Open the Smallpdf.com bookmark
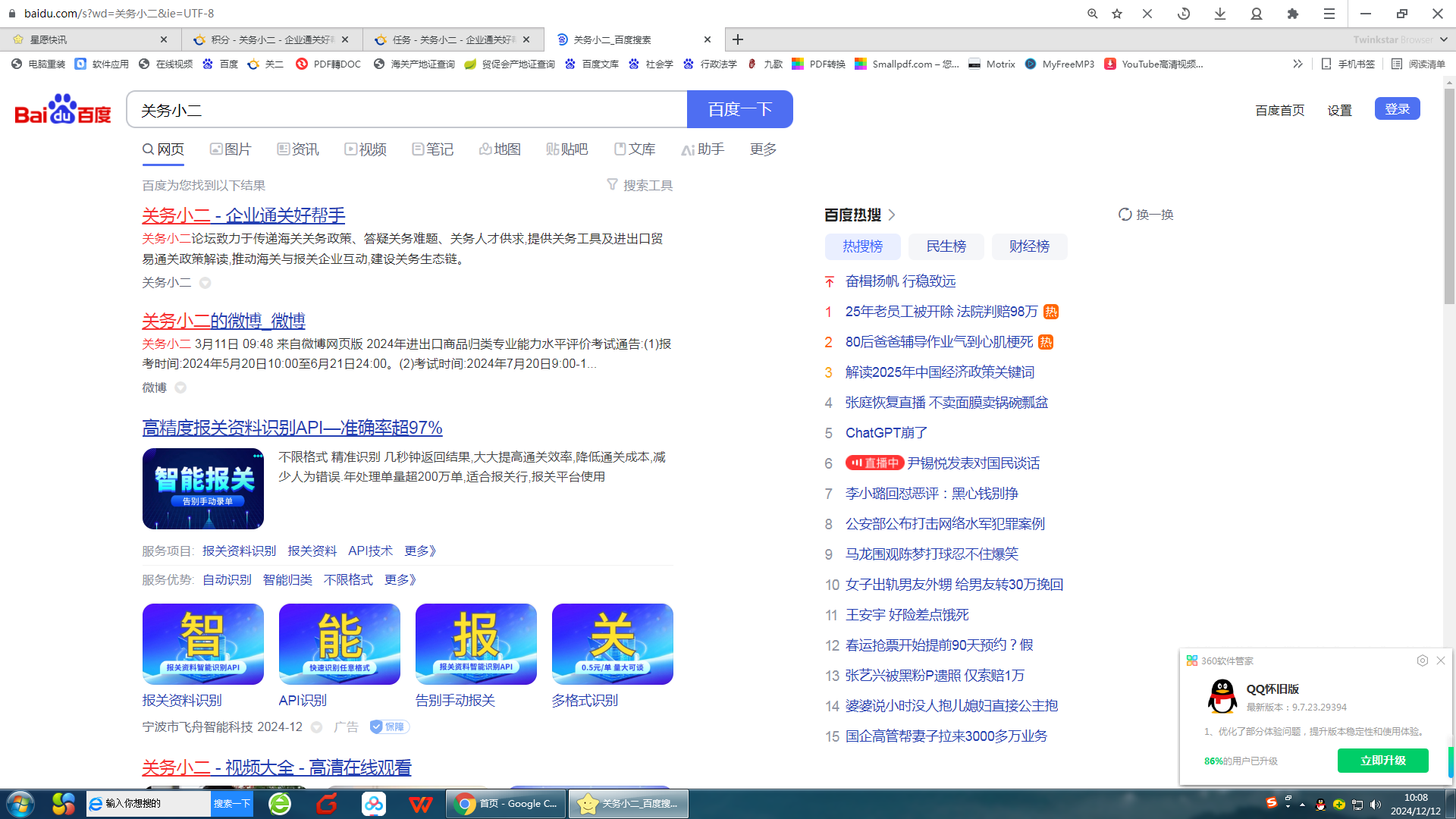Viewport: 1456px width, 819px height. (907, 64)
